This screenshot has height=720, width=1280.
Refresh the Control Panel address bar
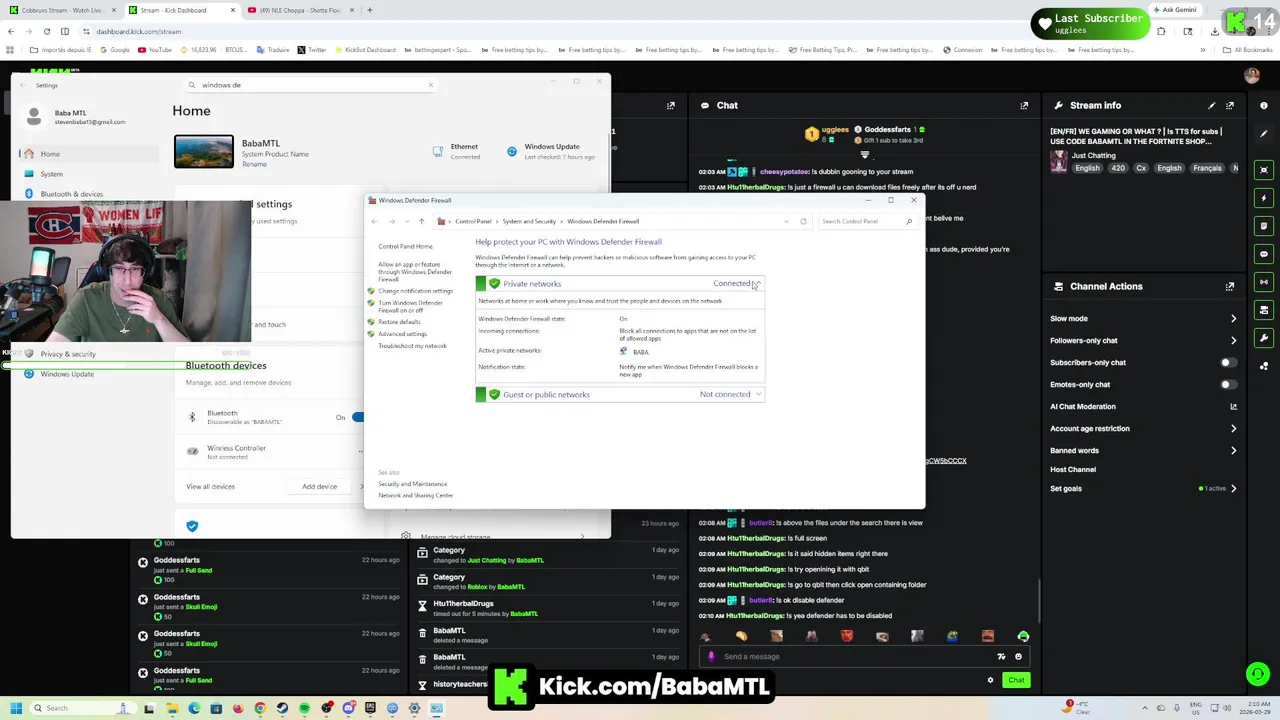803,221
